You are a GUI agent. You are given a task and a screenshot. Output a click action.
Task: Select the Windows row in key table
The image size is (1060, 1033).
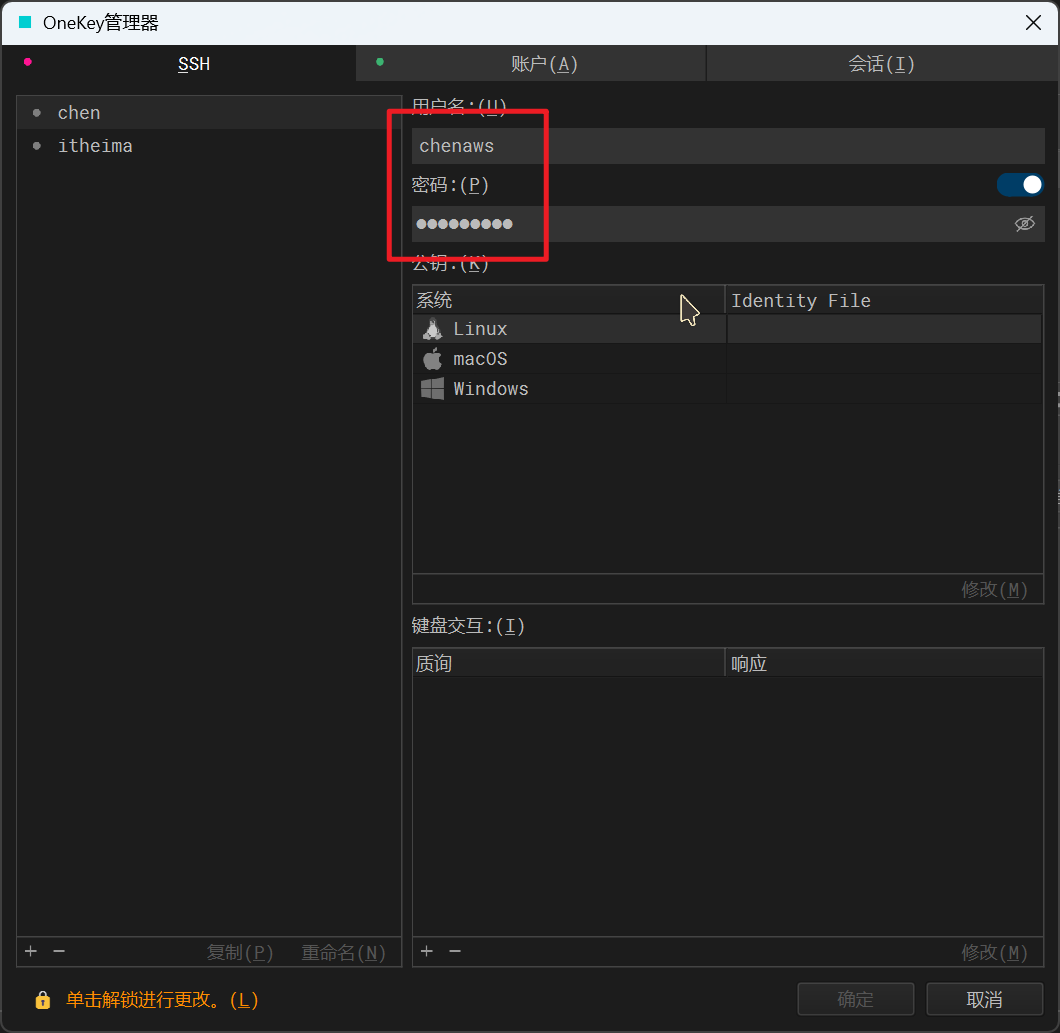(x=727, y=389)
